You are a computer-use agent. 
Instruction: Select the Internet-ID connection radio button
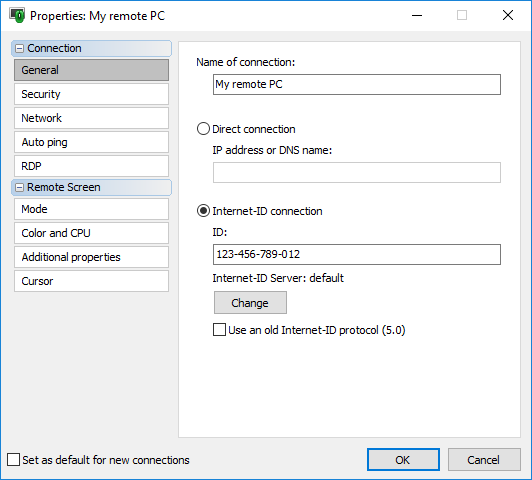[203, 211]
